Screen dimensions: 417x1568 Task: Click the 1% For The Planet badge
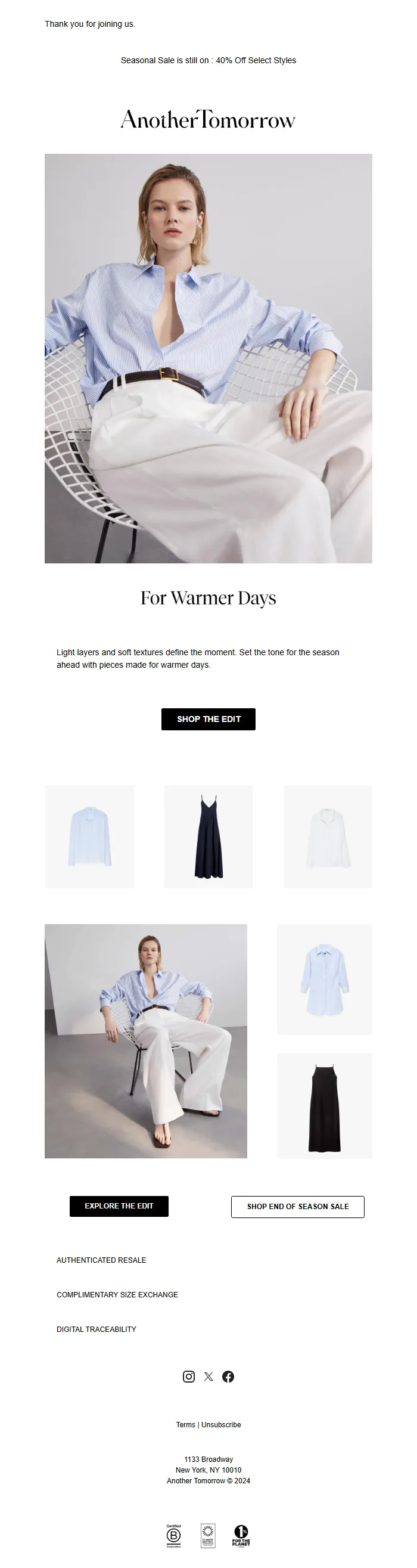[x=241, y=1536]
